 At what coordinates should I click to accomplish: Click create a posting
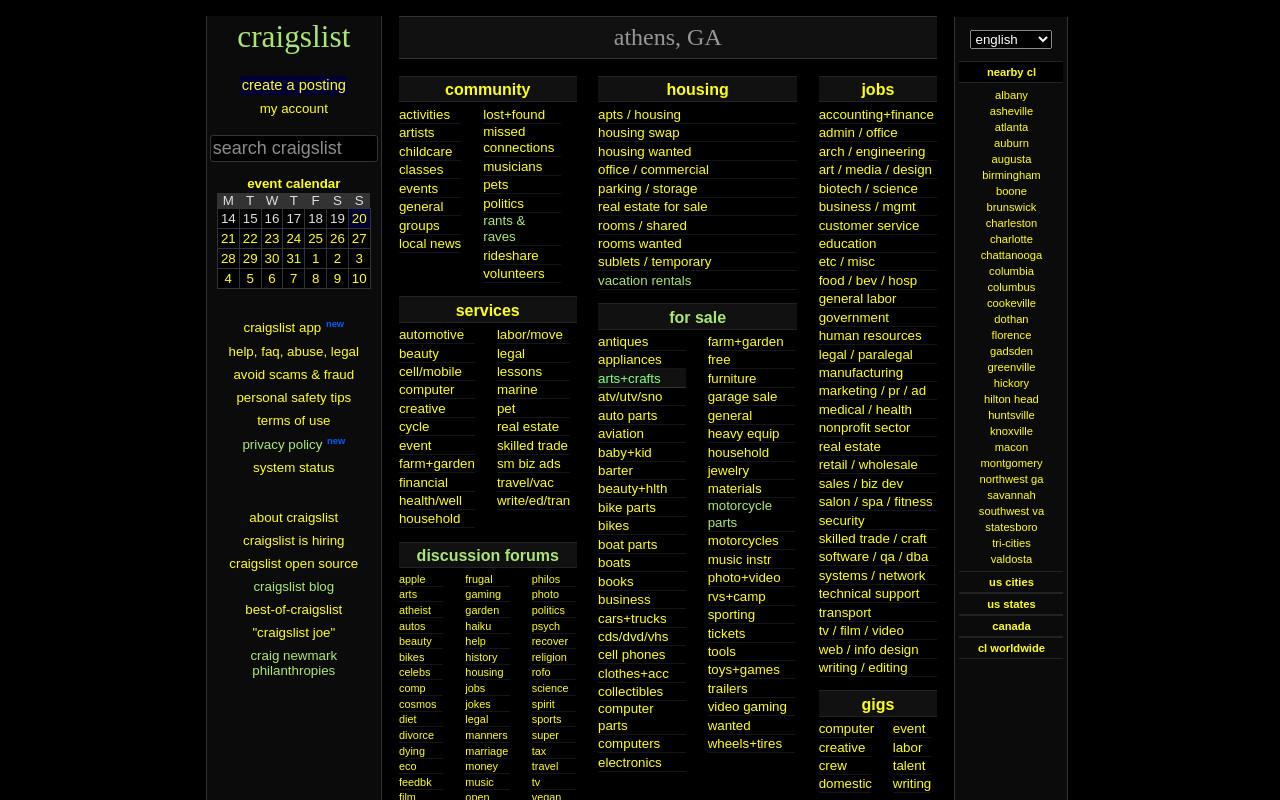point(294,85)
